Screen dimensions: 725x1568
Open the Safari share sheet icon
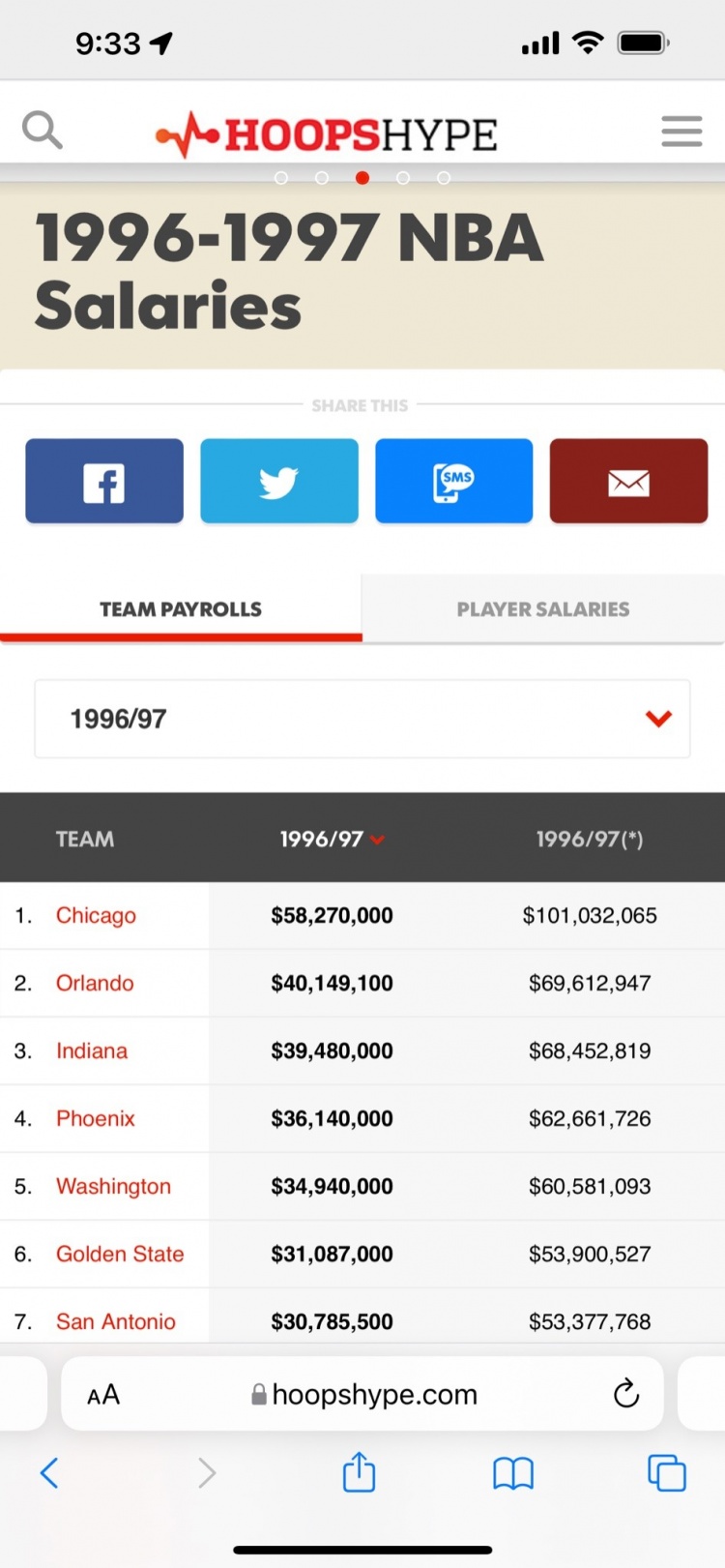pos(359,1472)
